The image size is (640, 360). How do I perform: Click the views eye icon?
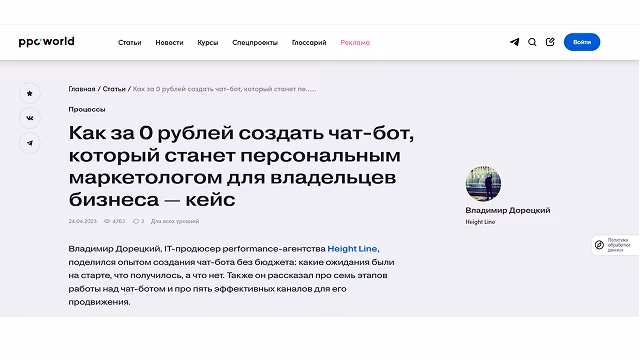coord(107,221)
